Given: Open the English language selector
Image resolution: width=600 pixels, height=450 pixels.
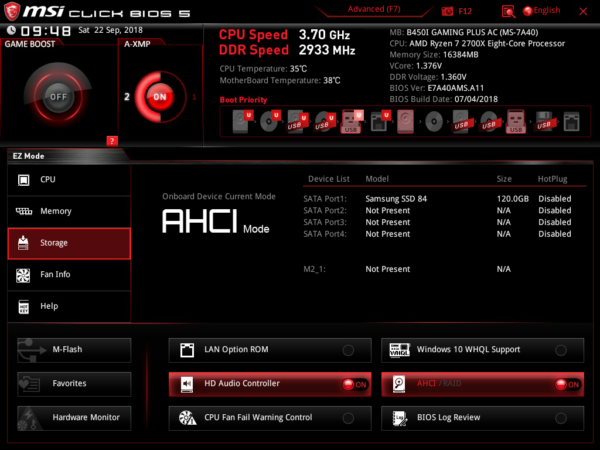Looking at the screenshot, I should 541,11.
